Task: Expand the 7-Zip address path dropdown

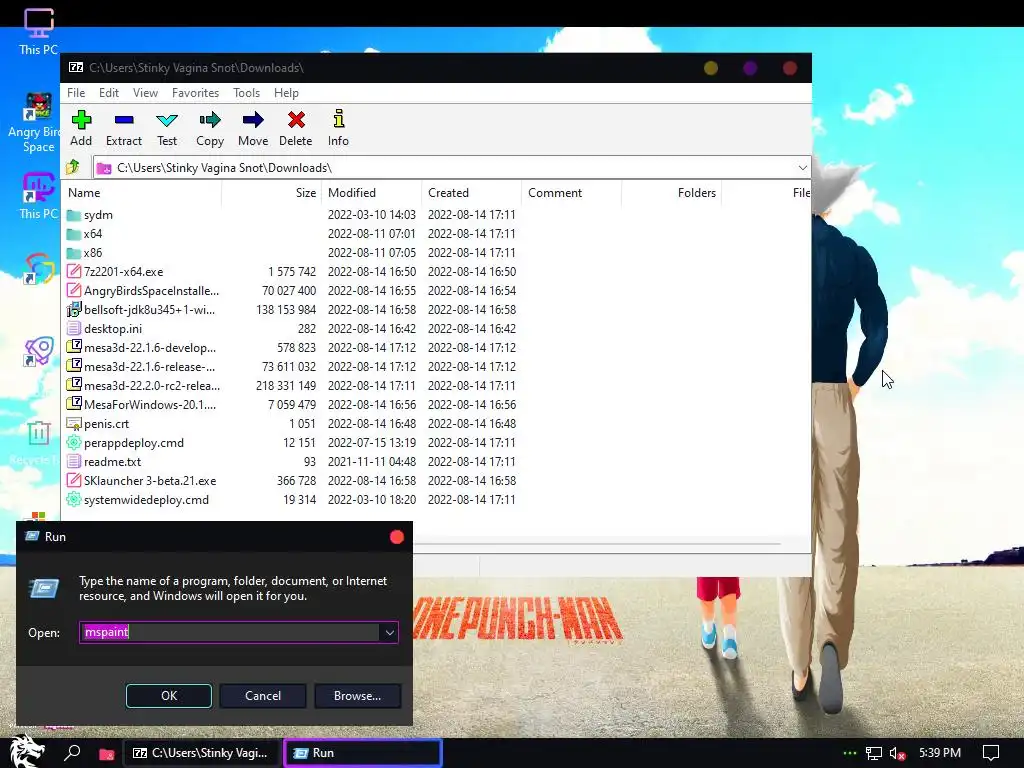Action: tap(802, 168)
